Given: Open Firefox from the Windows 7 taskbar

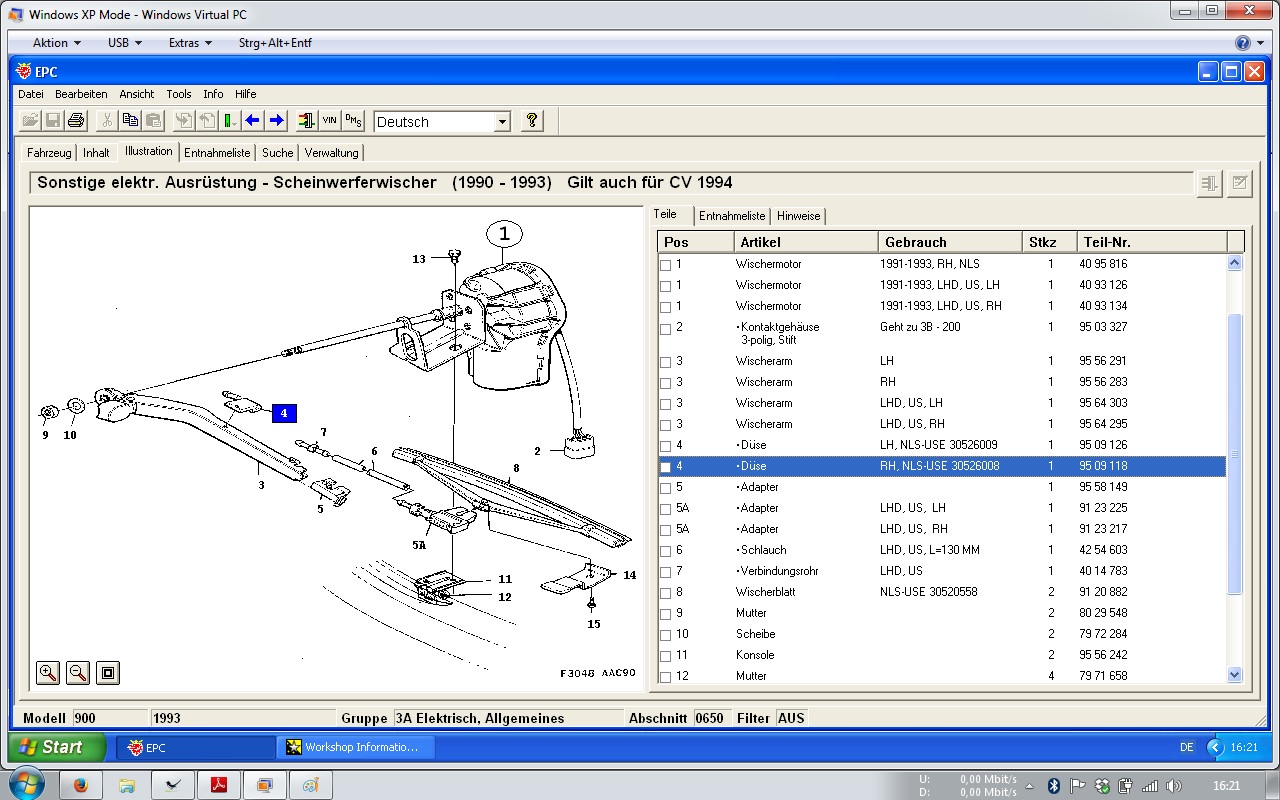Looking at the screenshot, I should [80, 785].
